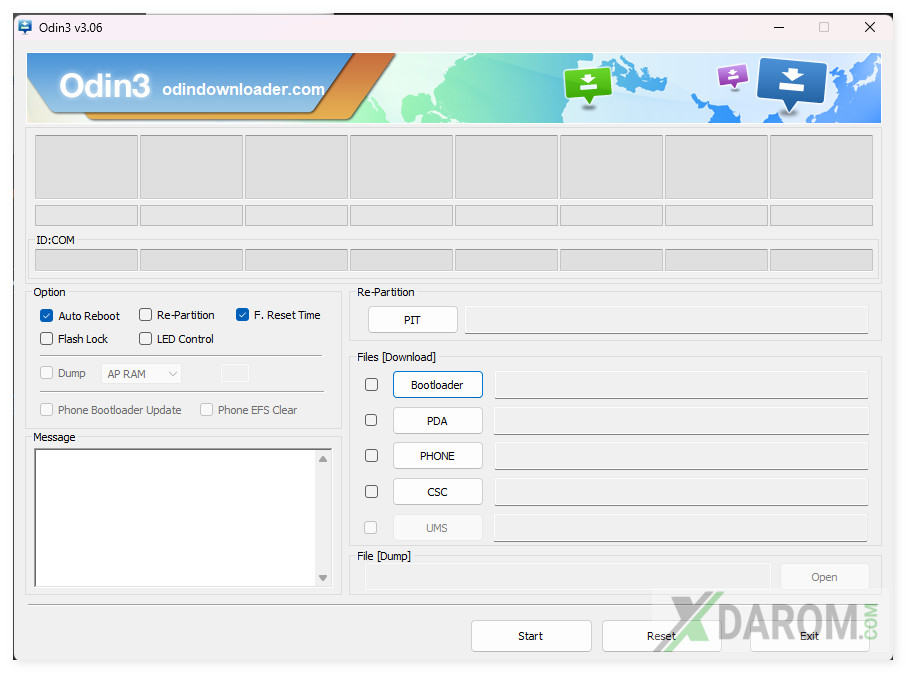Viewport: 906px width, 673px height.
Task: Turn on LED Control checkbox
Action: click(x=146, y=339)
